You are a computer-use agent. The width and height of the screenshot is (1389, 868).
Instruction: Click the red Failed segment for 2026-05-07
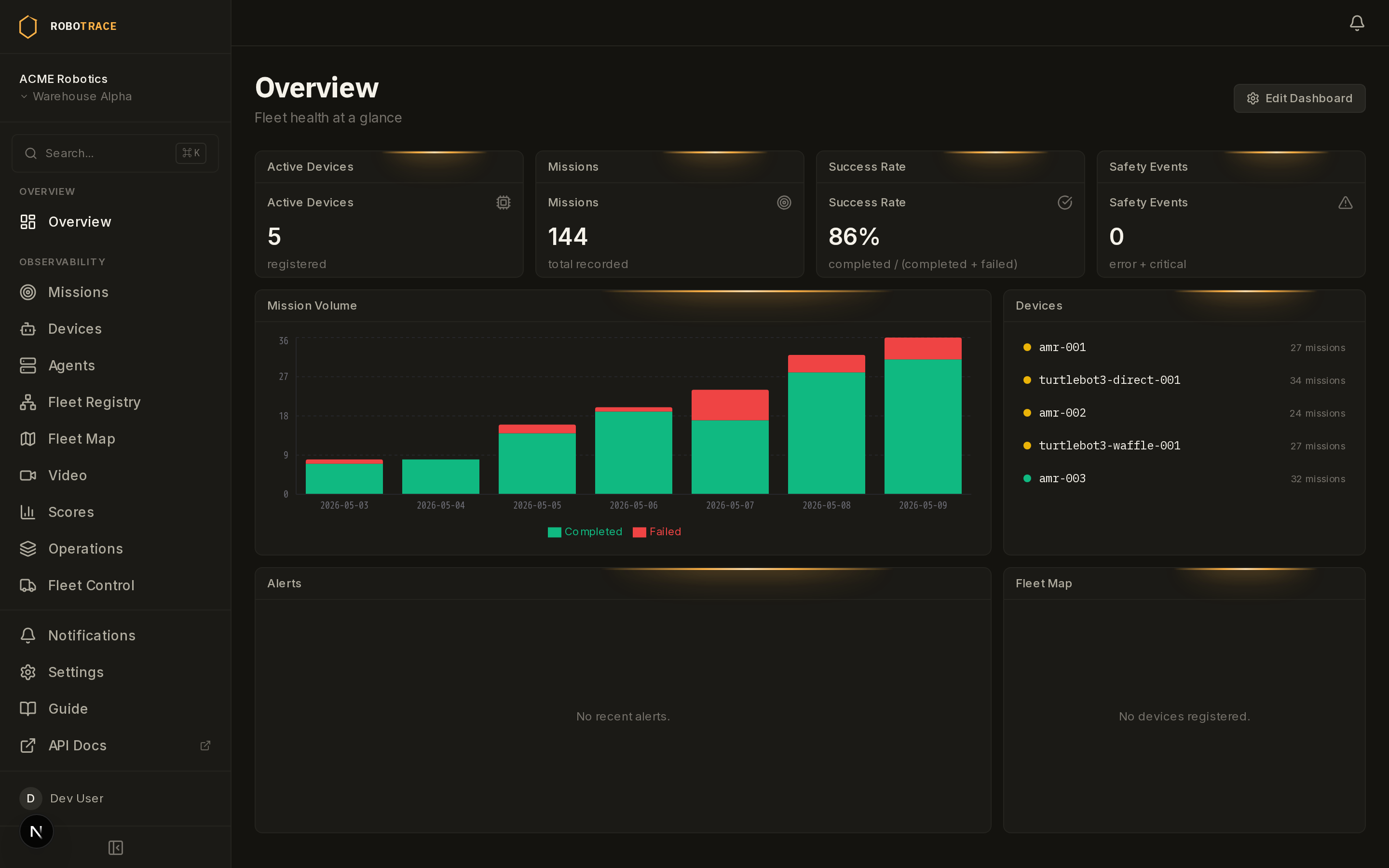point(730,405)
